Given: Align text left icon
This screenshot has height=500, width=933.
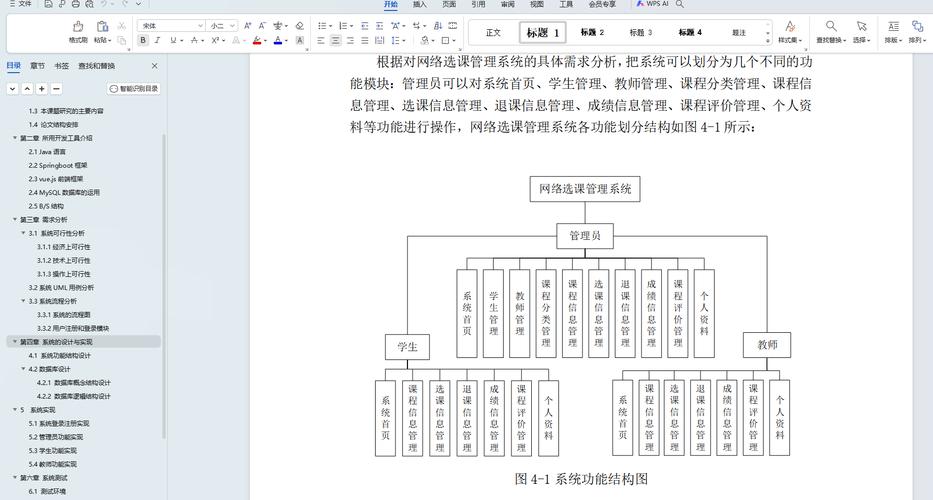Looking at the screenshot, I should pyautogui.click(x=321, y=40).
